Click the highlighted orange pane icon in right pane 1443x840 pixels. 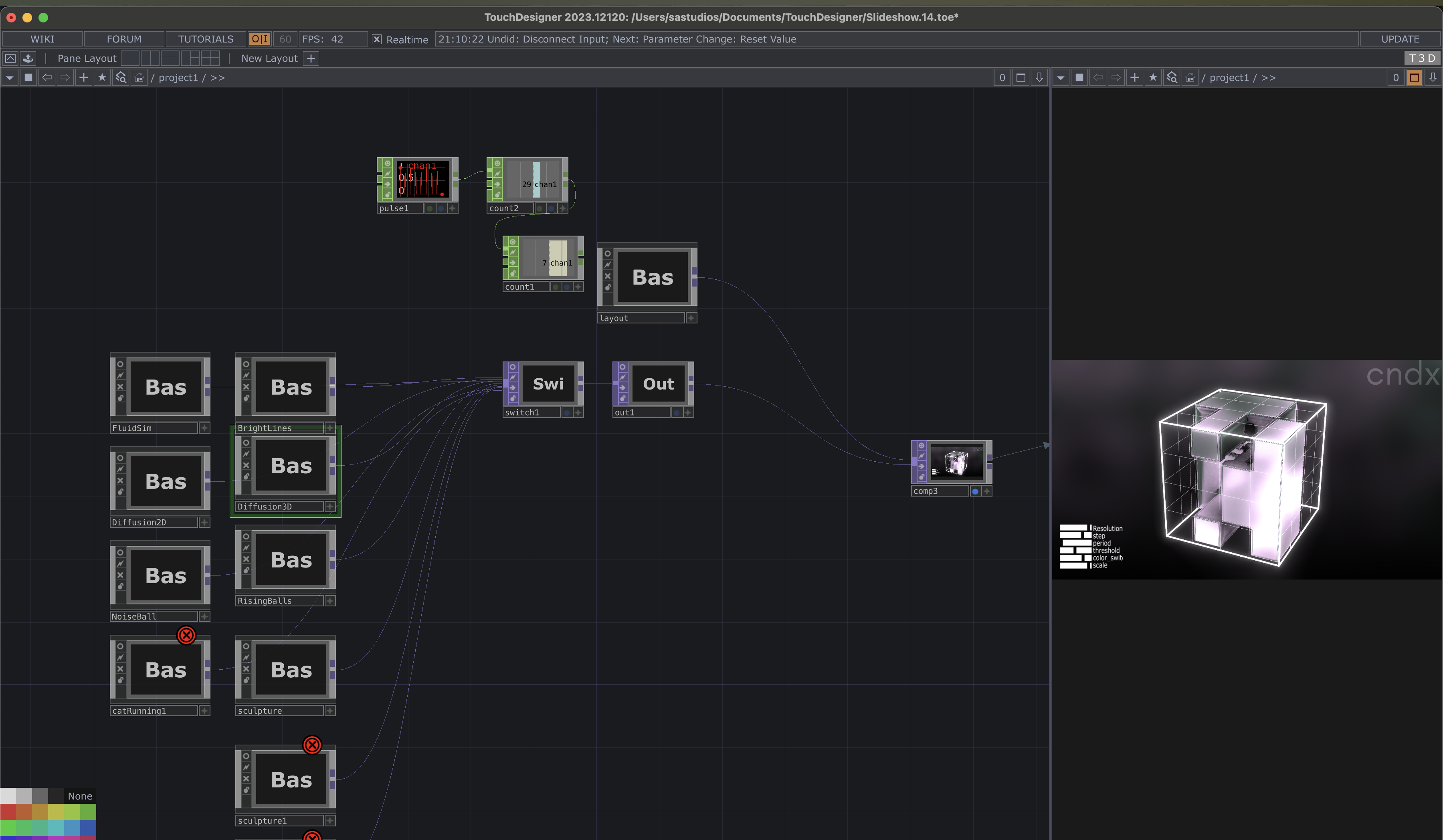pyautogui.click(x=1415, y=77)
